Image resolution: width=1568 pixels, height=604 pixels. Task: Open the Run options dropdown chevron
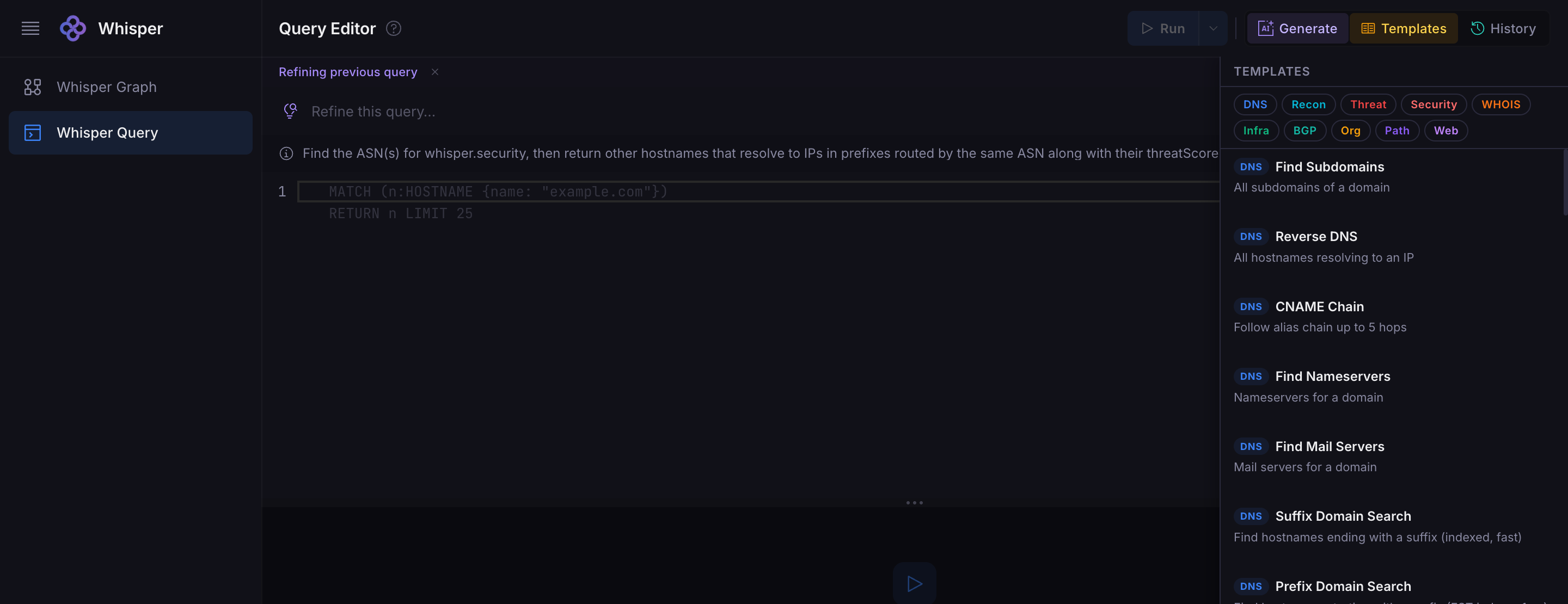(1212, 28)
